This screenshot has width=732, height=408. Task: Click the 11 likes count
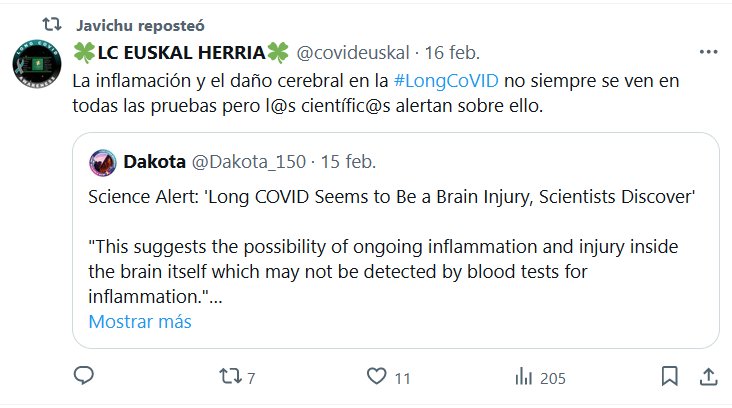point(403,378)
